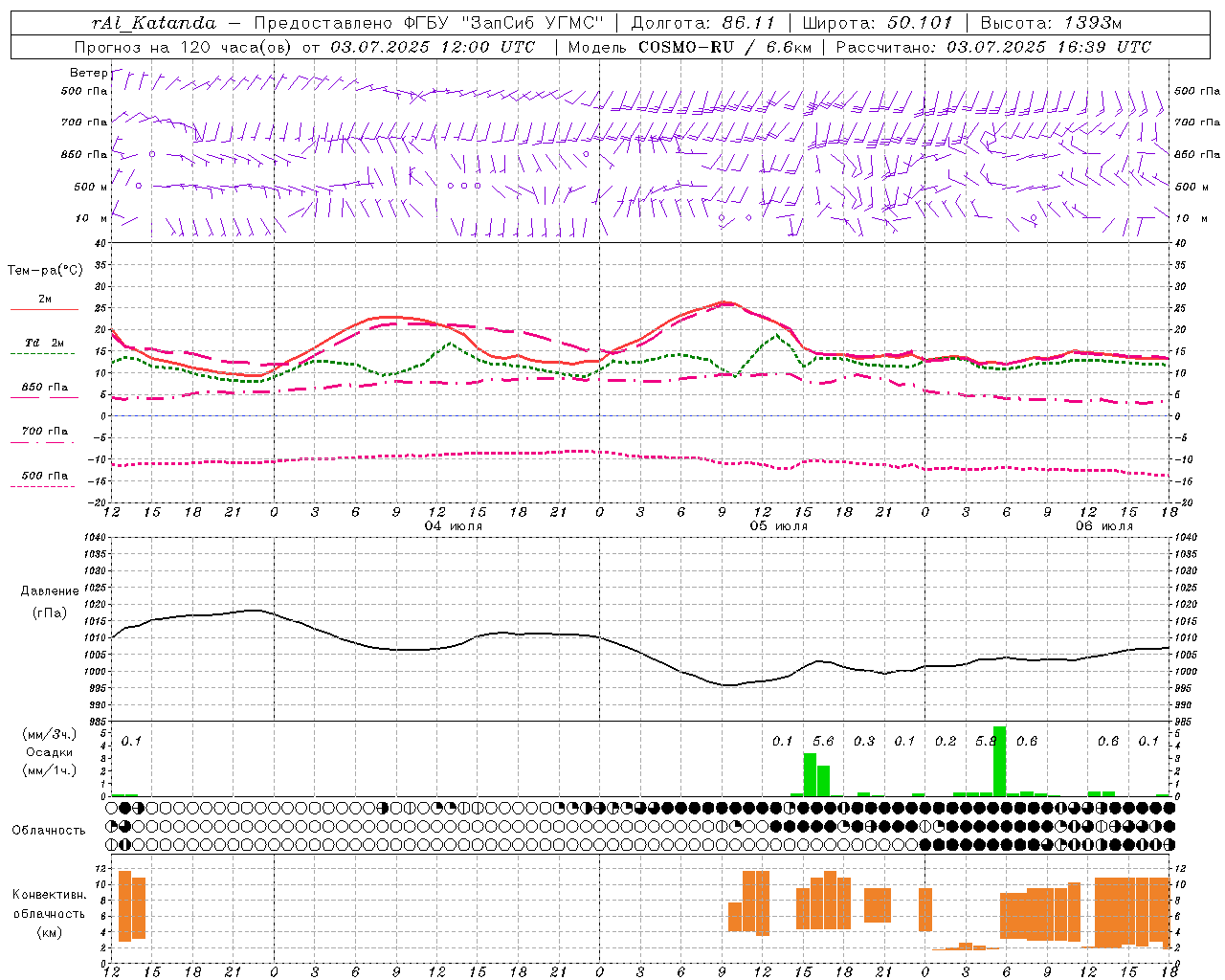Click the Широта: 50.101 latitude value
The image size is (1225, 980).
(878, 23)
